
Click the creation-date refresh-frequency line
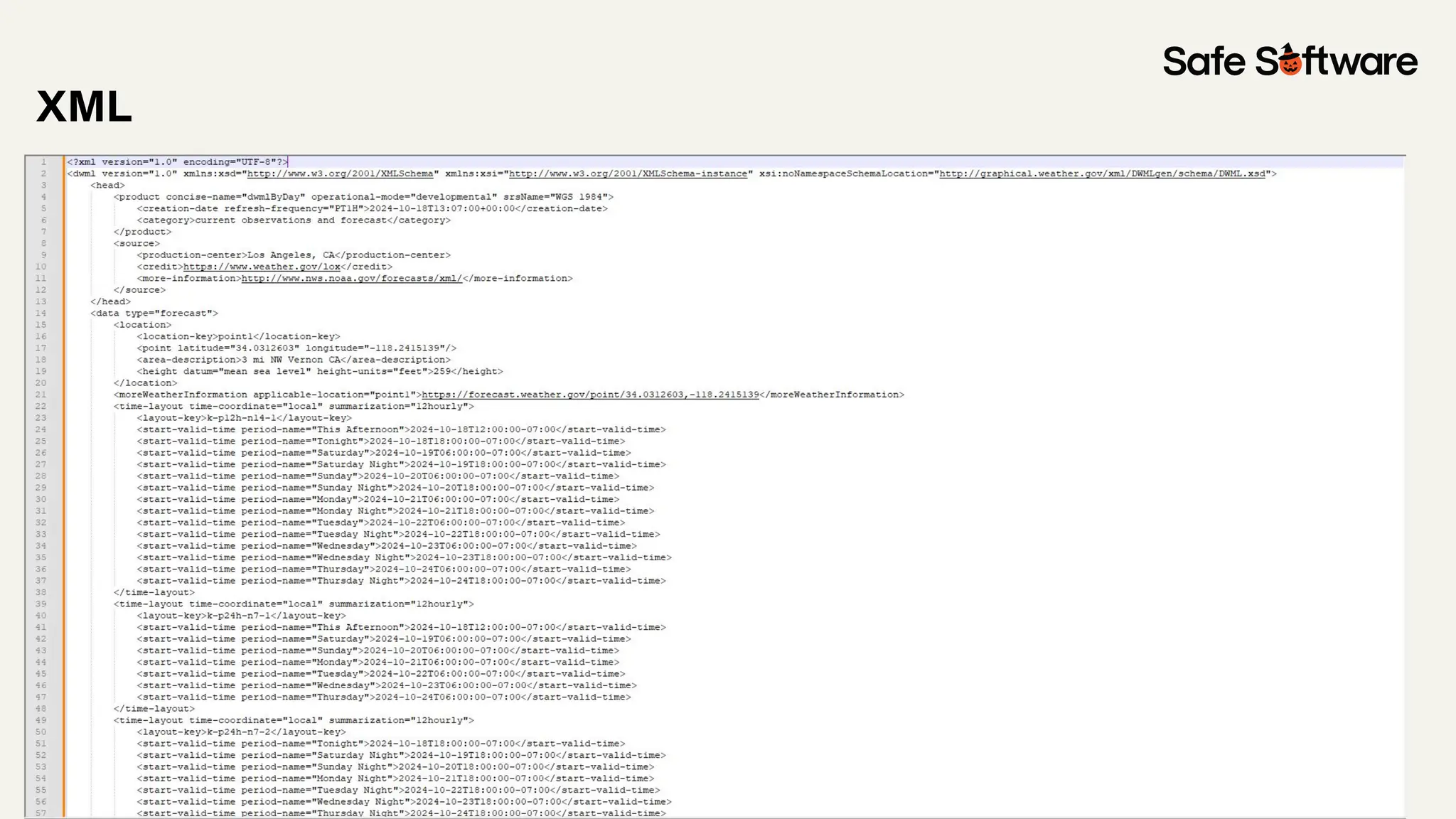(373, 208)
